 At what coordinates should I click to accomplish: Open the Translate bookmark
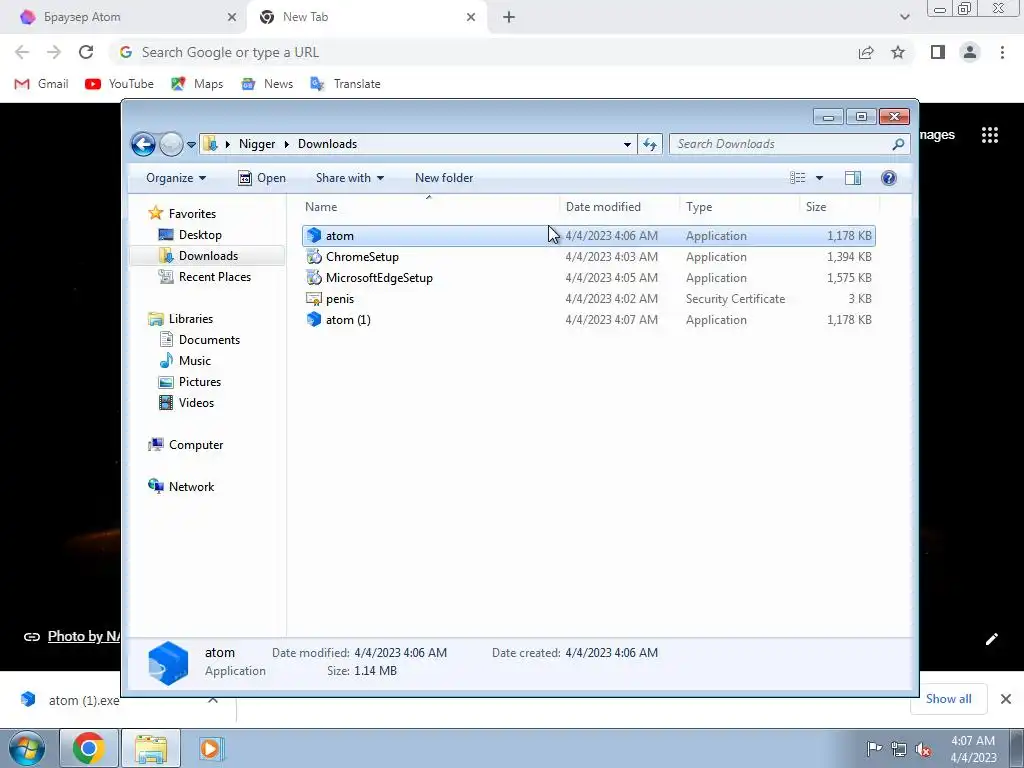coord(345,84)
